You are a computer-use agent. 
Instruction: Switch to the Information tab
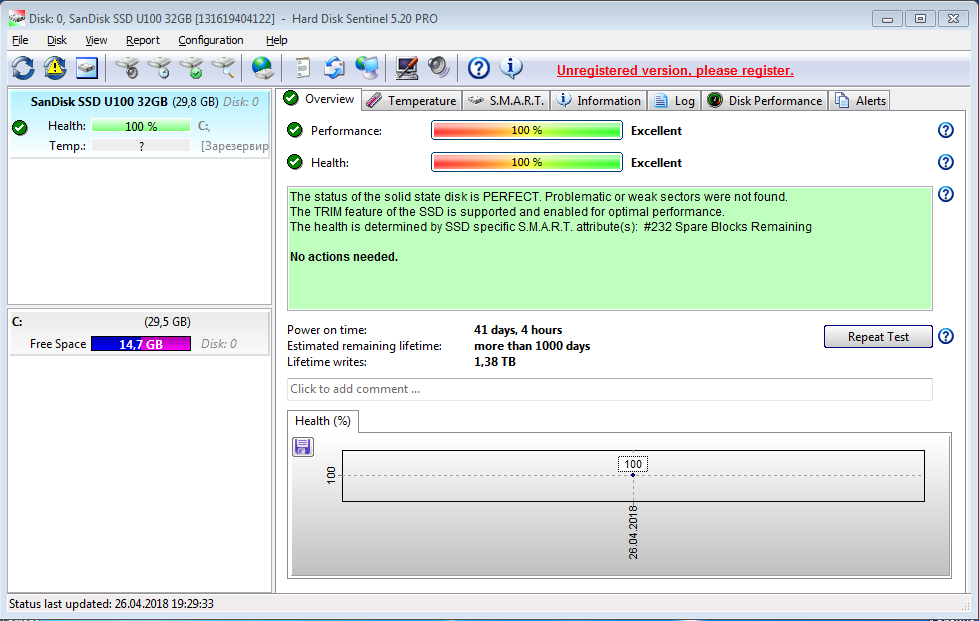pyautogui.click(x=598, y=100)
